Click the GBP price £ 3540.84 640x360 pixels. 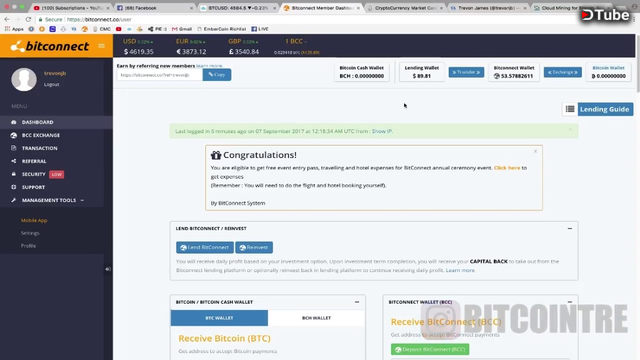pos(244,52)
